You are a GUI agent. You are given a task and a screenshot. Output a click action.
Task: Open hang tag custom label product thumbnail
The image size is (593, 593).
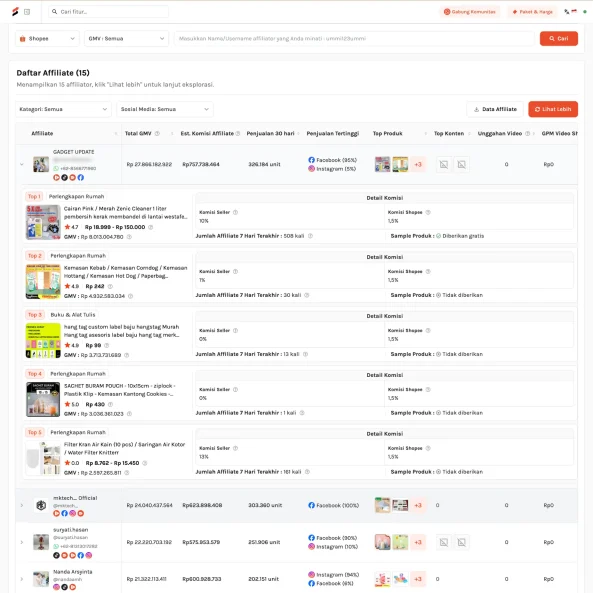point(43,340)
